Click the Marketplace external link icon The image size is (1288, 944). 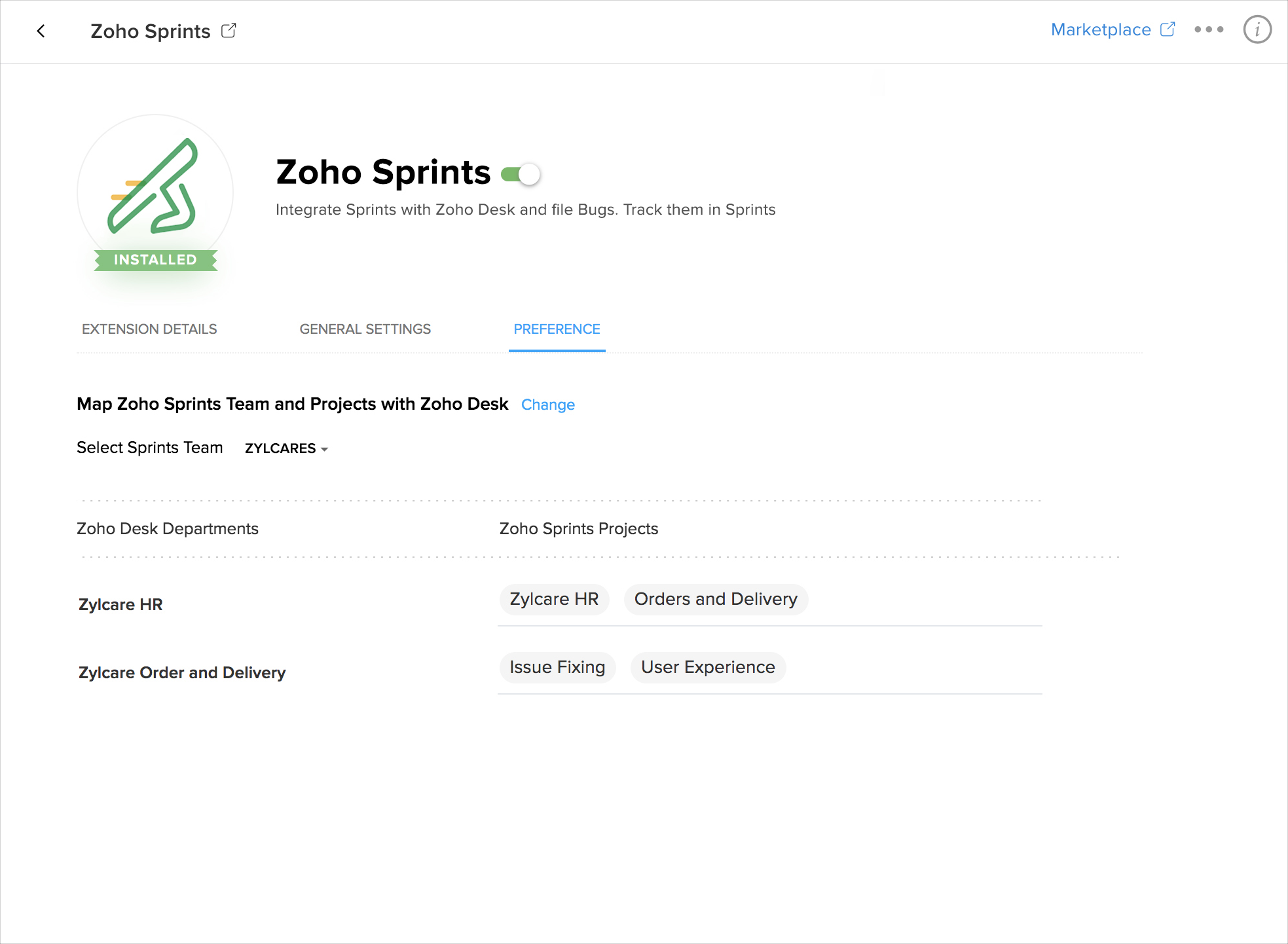tap(1168, 29)
